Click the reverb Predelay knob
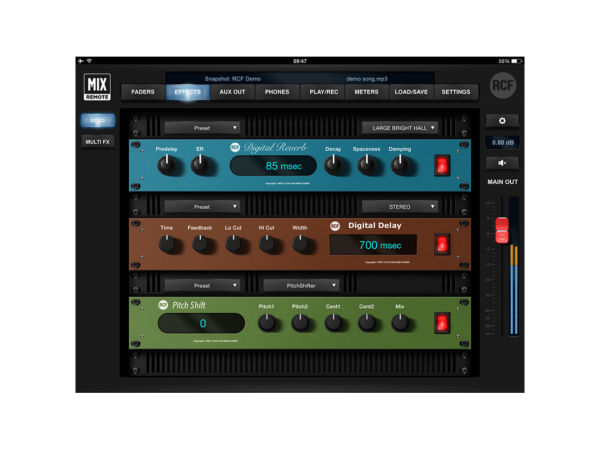Image resolution: width=600 pixels, height=450 pixels. [x=167, y=165]
